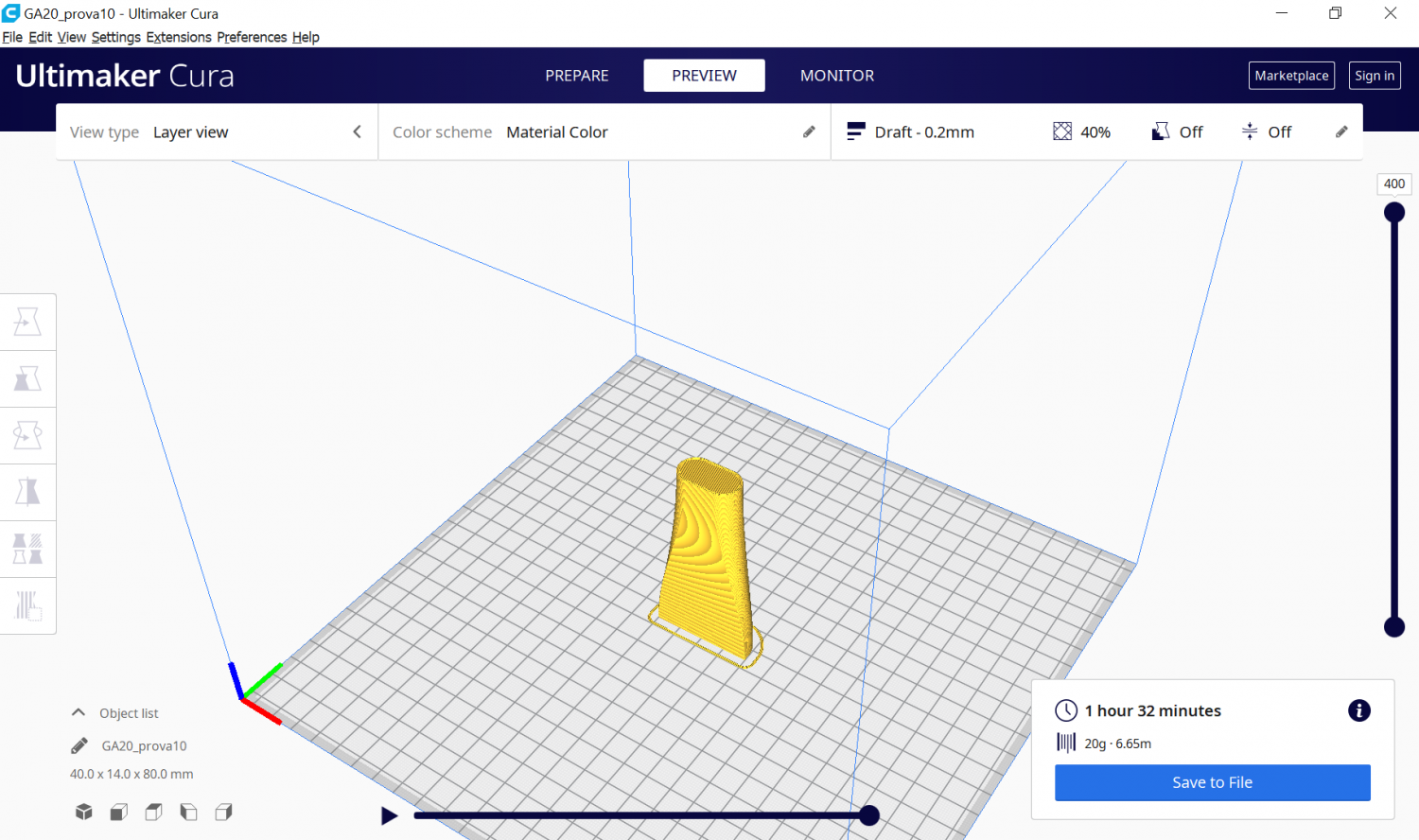Switch to top view cube icon
This screenshot has height=840, width=1419.
click(x=154, y=812)
